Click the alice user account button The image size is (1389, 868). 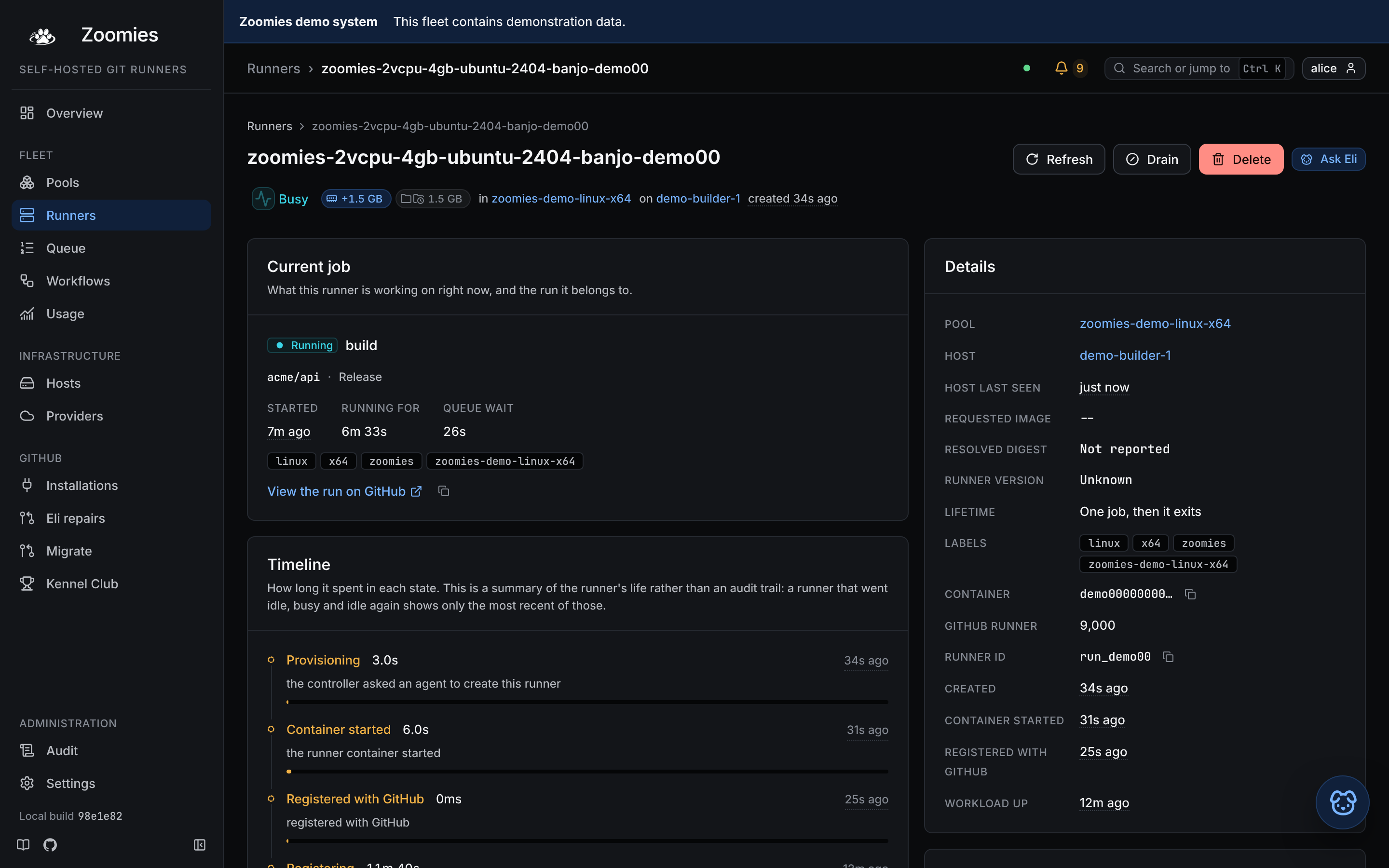point(1334,68)
